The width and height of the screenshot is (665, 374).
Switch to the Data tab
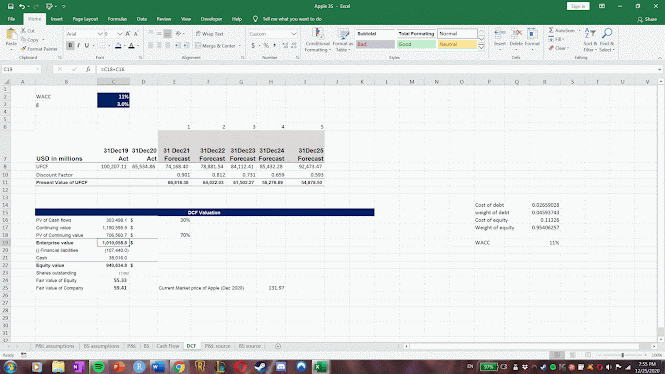(142, 19)
